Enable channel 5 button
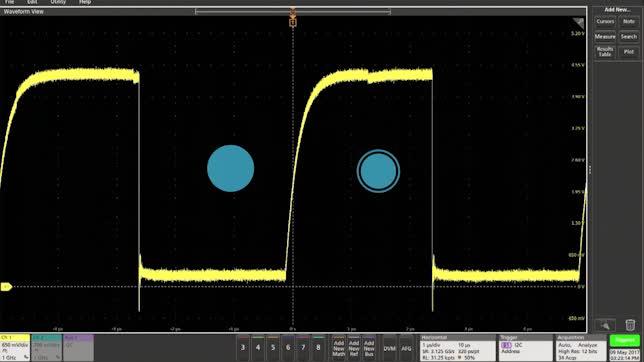Viewport: 644px width, 362px height. 273,348
